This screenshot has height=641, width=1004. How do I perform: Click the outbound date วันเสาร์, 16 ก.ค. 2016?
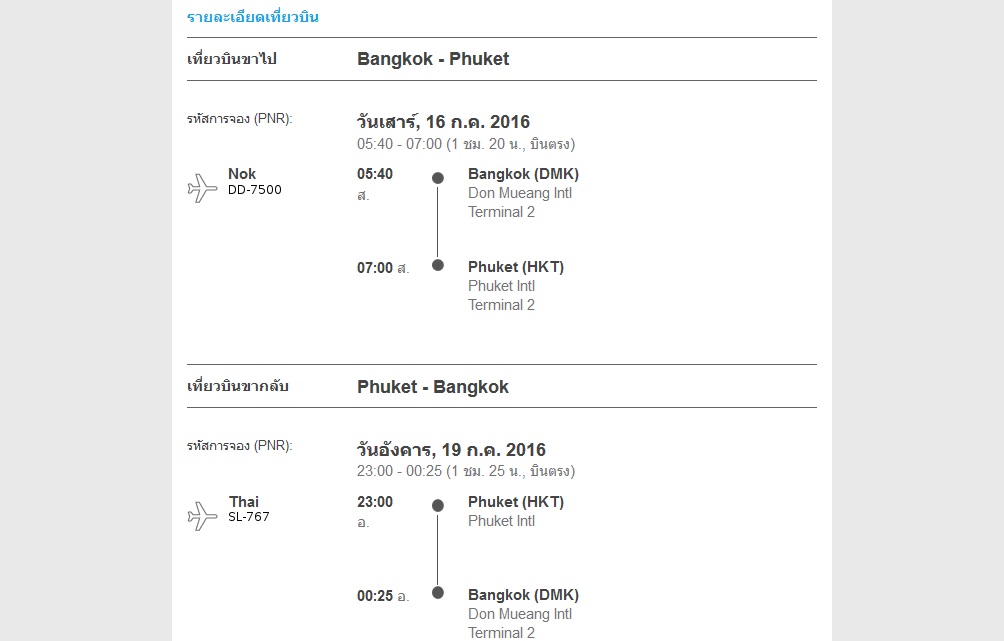click(x=443, y=123)
